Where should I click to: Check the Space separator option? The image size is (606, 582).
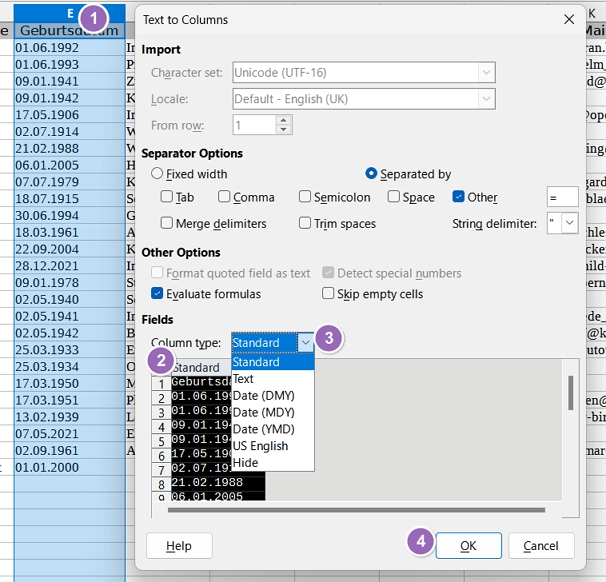click(x=395, y=197)
